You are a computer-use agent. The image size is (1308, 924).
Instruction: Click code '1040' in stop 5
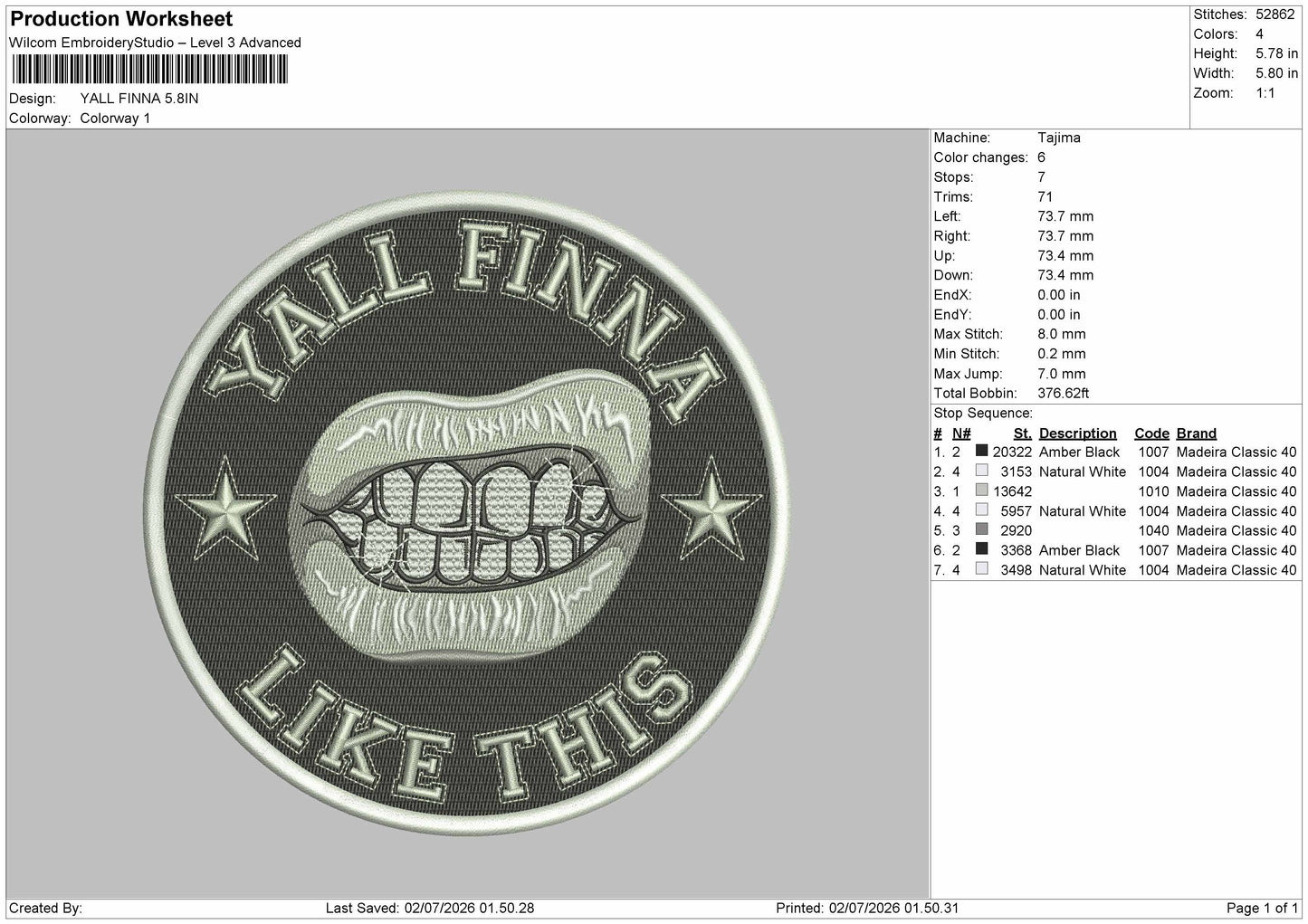[x=1154, y=530]
